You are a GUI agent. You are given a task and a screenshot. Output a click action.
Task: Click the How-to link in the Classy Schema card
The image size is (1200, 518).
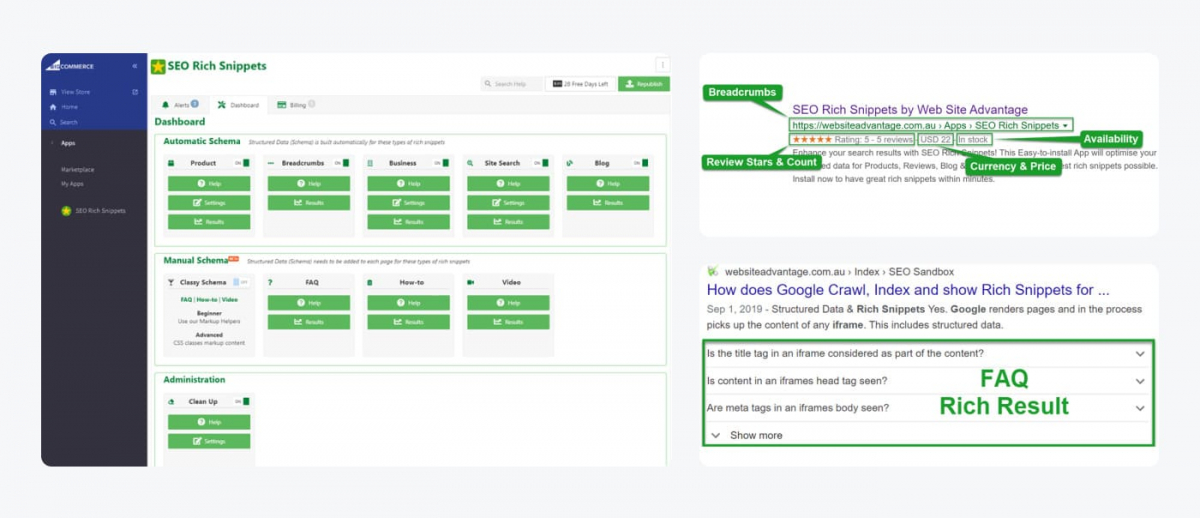pos(207,300)
